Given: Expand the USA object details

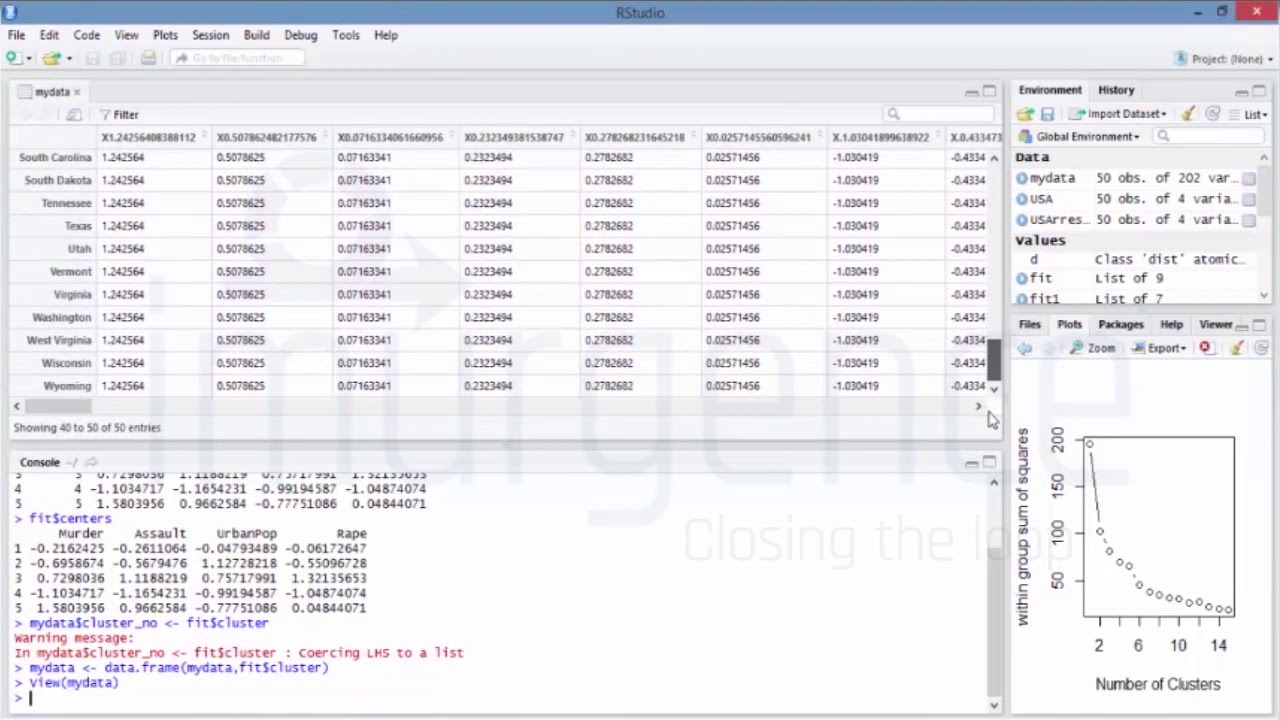Looking at the screenshot, I should coord(1022,199).
